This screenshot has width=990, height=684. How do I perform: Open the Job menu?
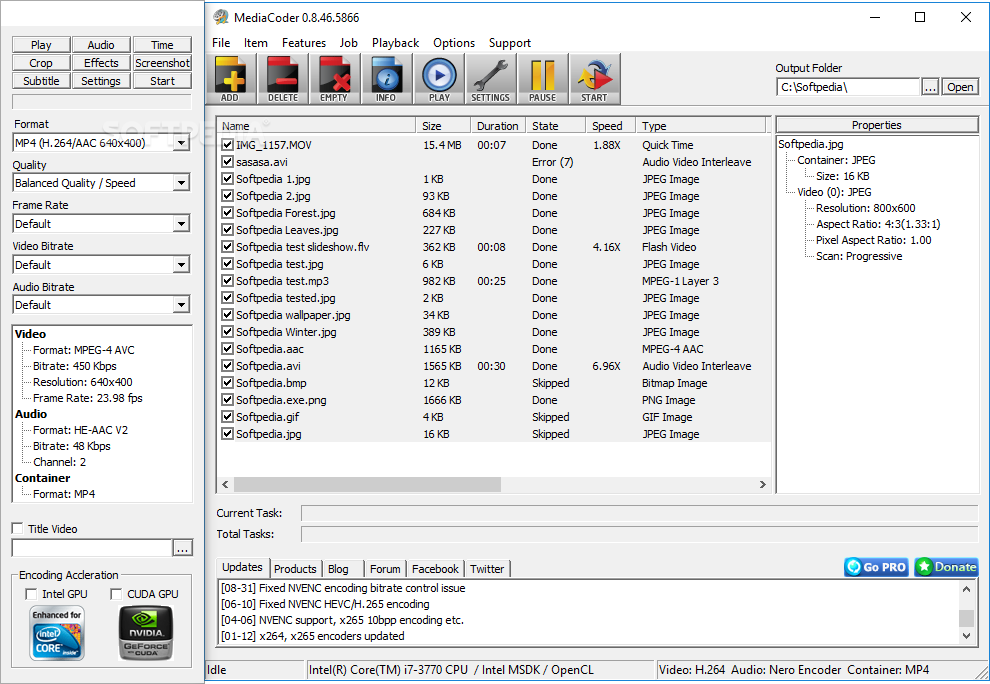coord(349,43)
